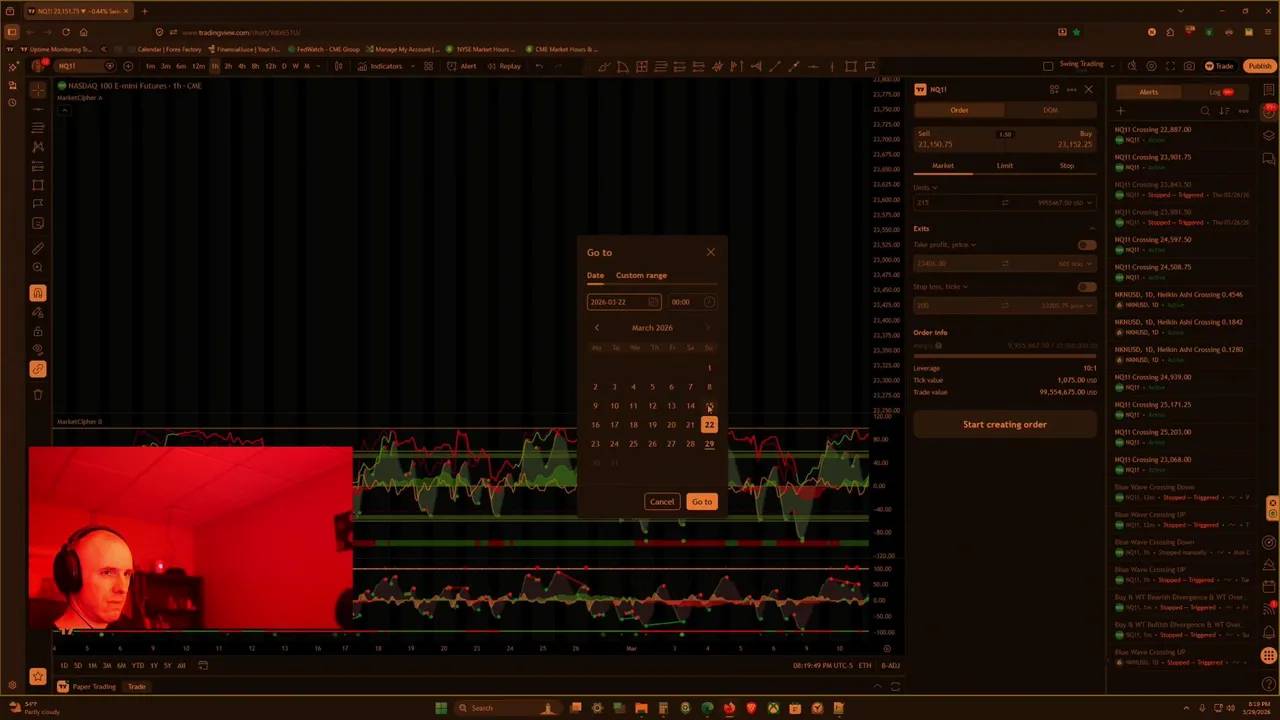This screenshot has height=720, width=1280.
Task: Select March 29 in the calendar
Action: pyautogui.click(x=709, y=444)
